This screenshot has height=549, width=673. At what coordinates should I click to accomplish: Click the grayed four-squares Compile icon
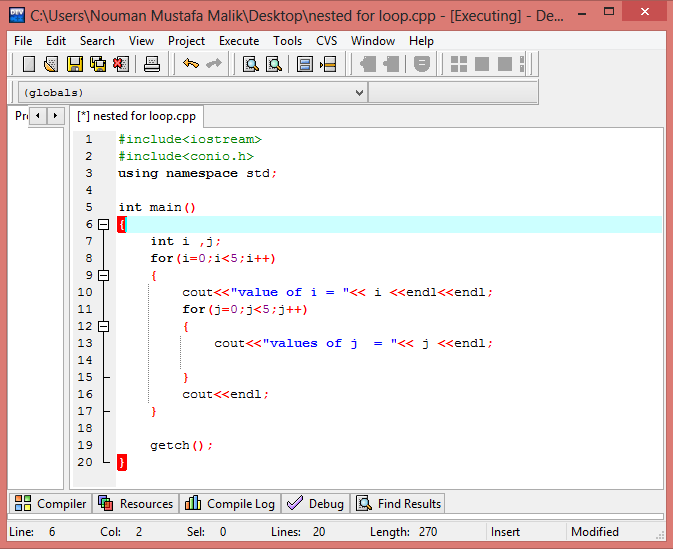point(459,64)
